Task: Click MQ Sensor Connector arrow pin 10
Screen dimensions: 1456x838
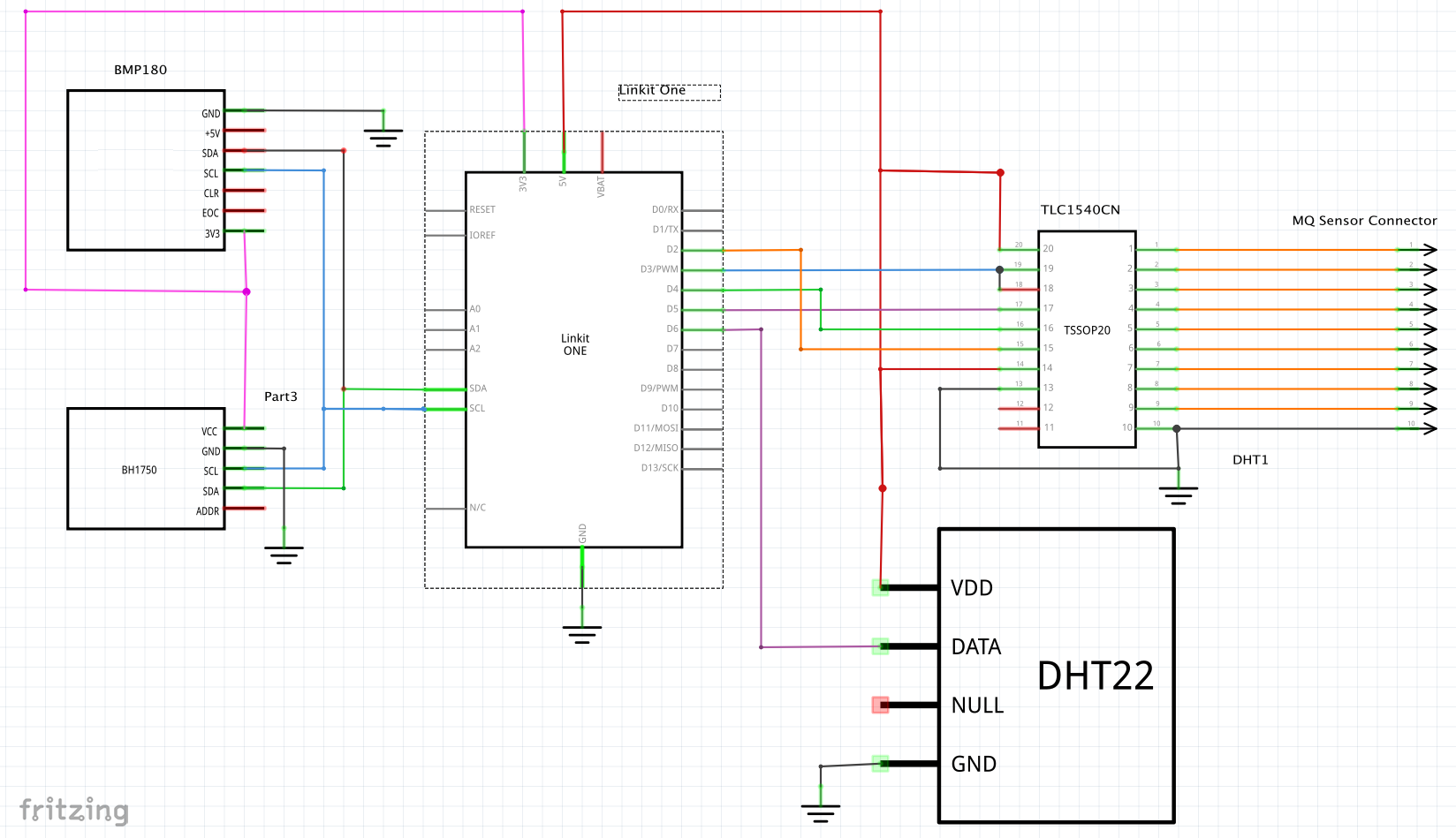Action: 1417,428
